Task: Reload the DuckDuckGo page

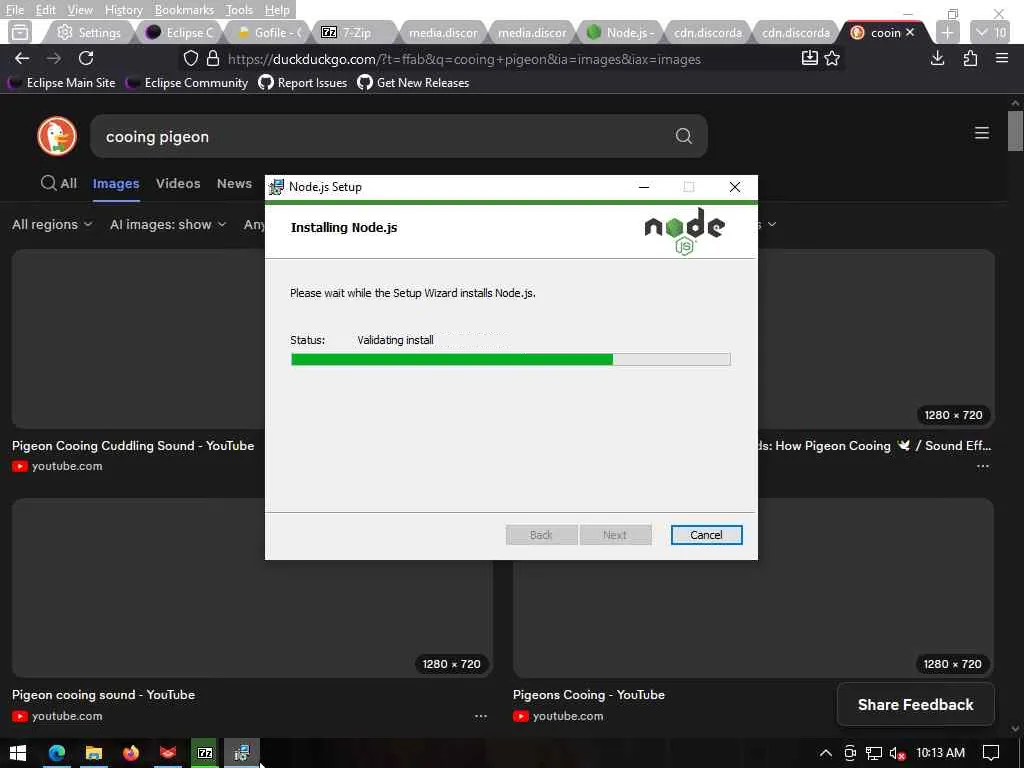Action: (x=86, y=58)
